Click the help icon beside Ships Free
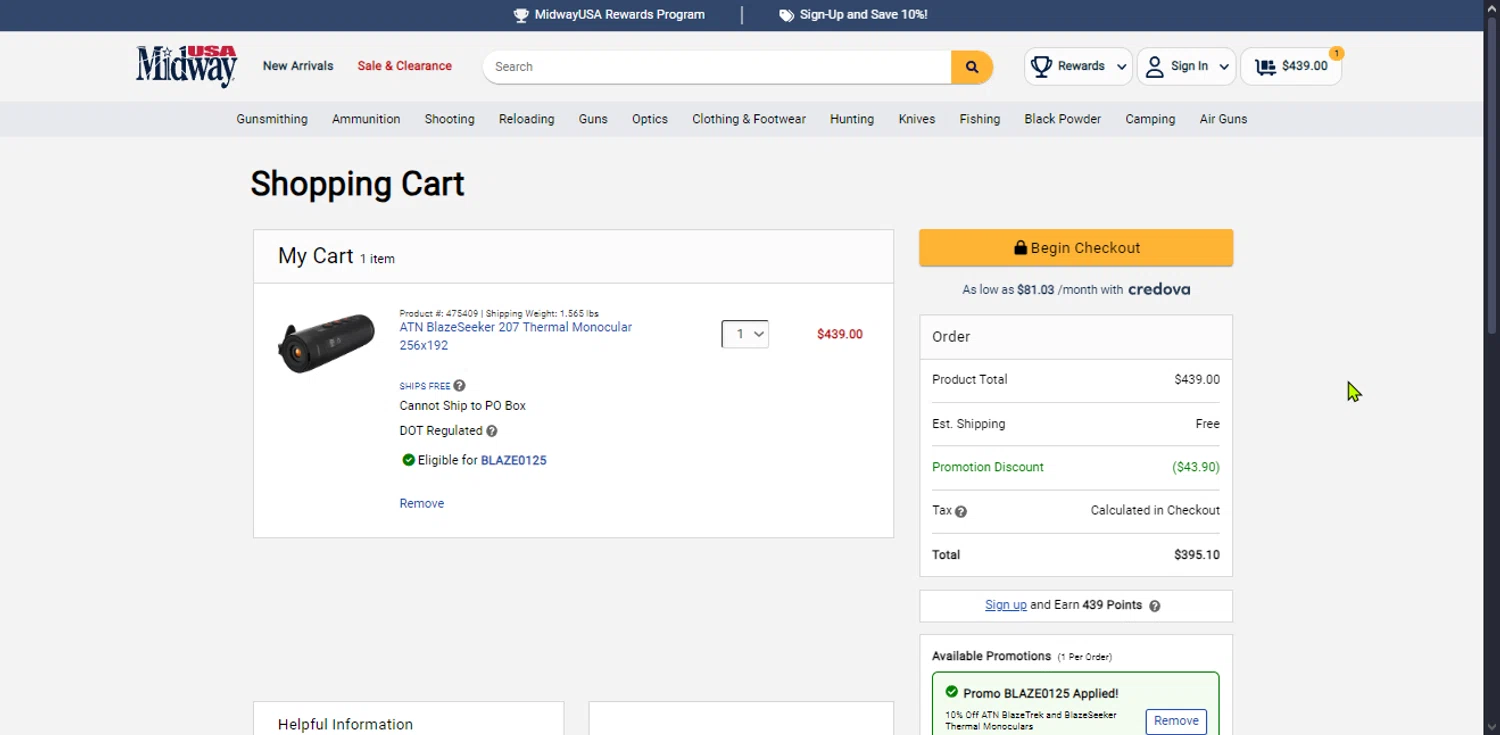The width and height of the screenshot is (1500, 735). coord(459,386)
